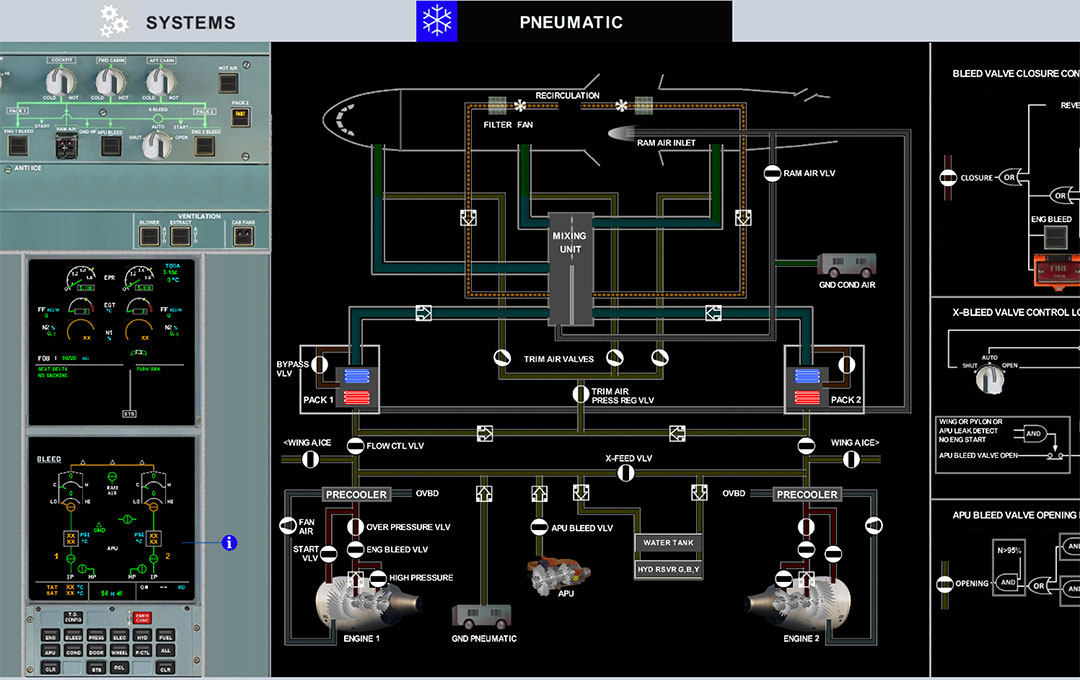Image resolution: width=1080 pixels, height=680 pixels.
Task: Click the blue info icon beside BLEED display
Action: click(228, 542)
